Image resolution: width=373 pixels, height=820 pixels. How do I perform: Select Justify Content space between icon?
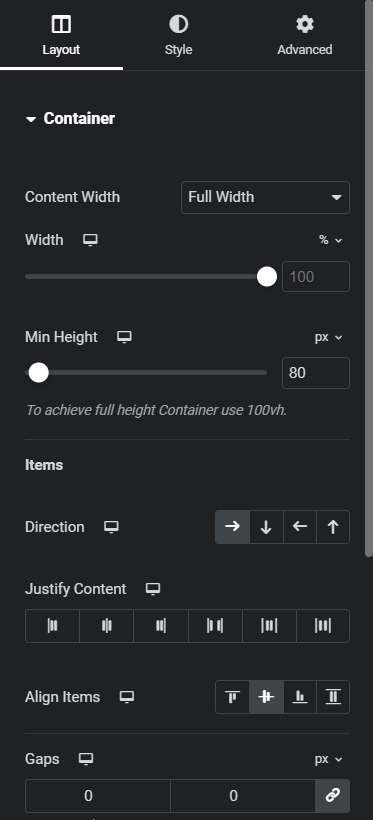215,625
